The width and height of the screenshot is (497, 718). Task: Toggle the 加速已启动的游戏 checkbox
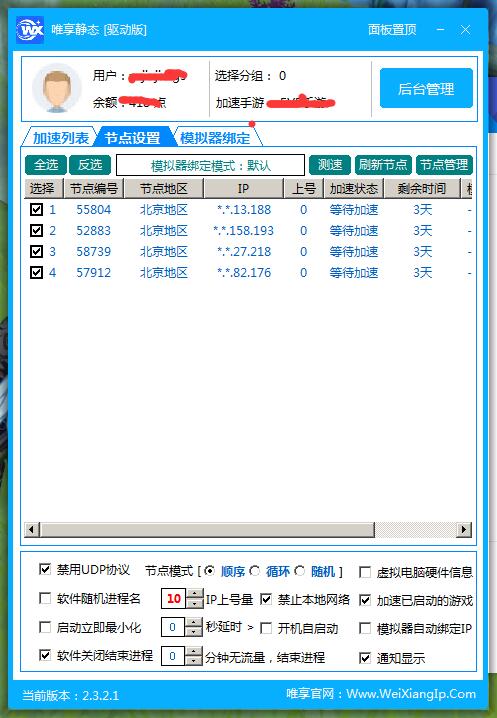365,600
